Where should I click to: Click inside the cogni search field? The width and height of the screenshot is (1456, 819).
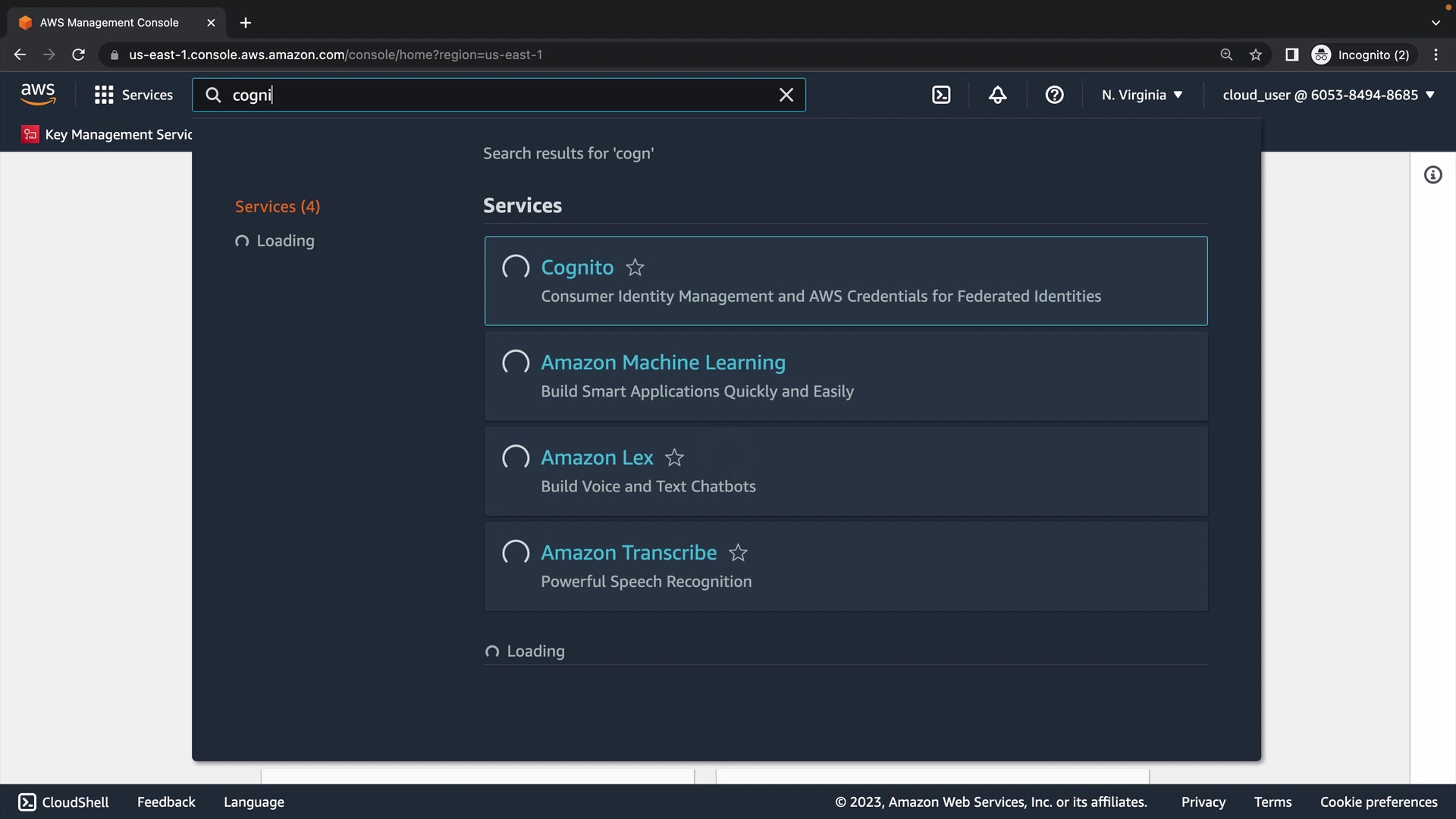pyautogui.click(x=493, y=95)
